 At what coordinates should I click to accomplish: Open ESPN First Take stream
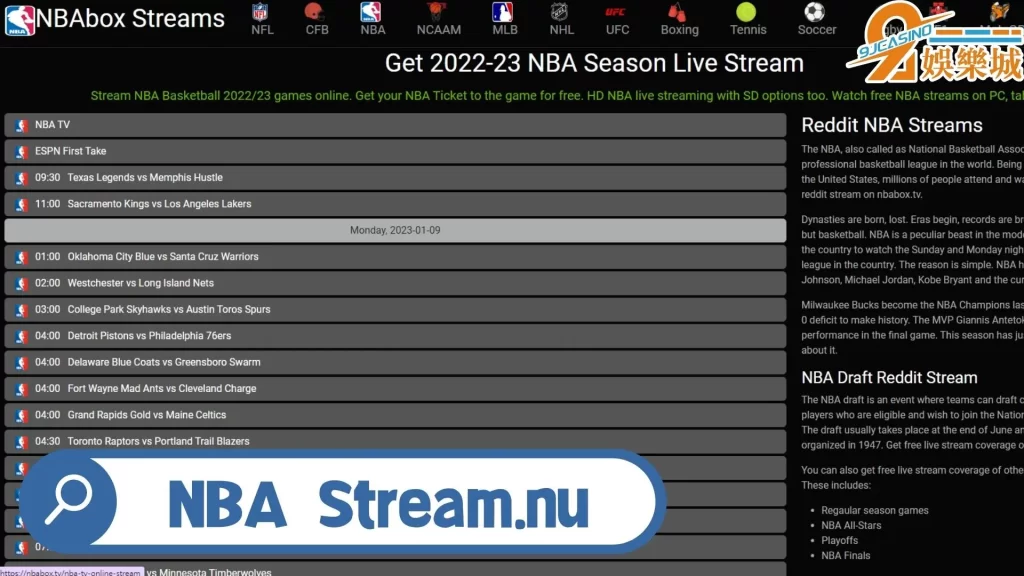coord(395,151)
